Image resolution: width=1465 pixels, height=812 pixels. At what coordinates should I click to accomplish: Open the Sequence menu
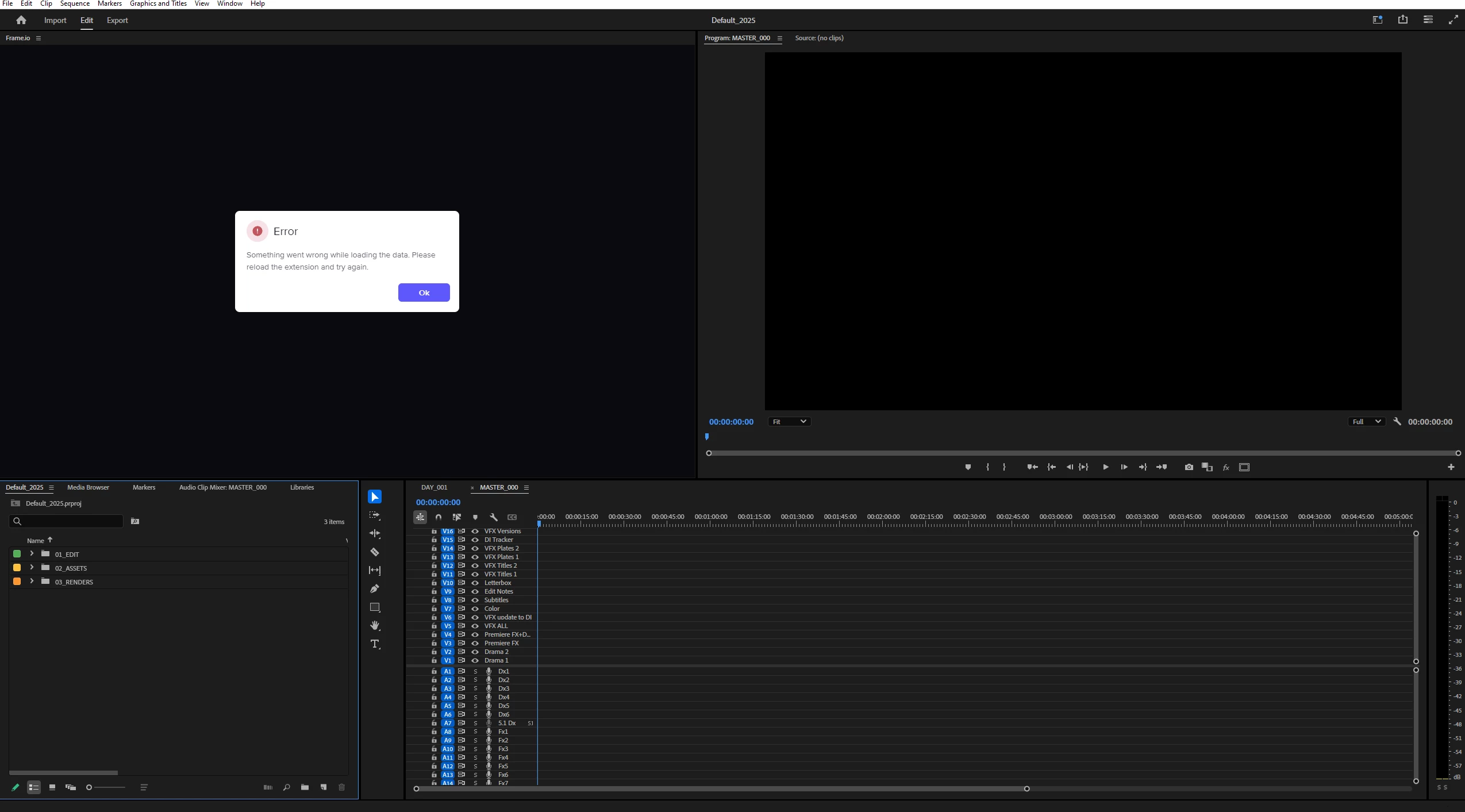point(75,4)
